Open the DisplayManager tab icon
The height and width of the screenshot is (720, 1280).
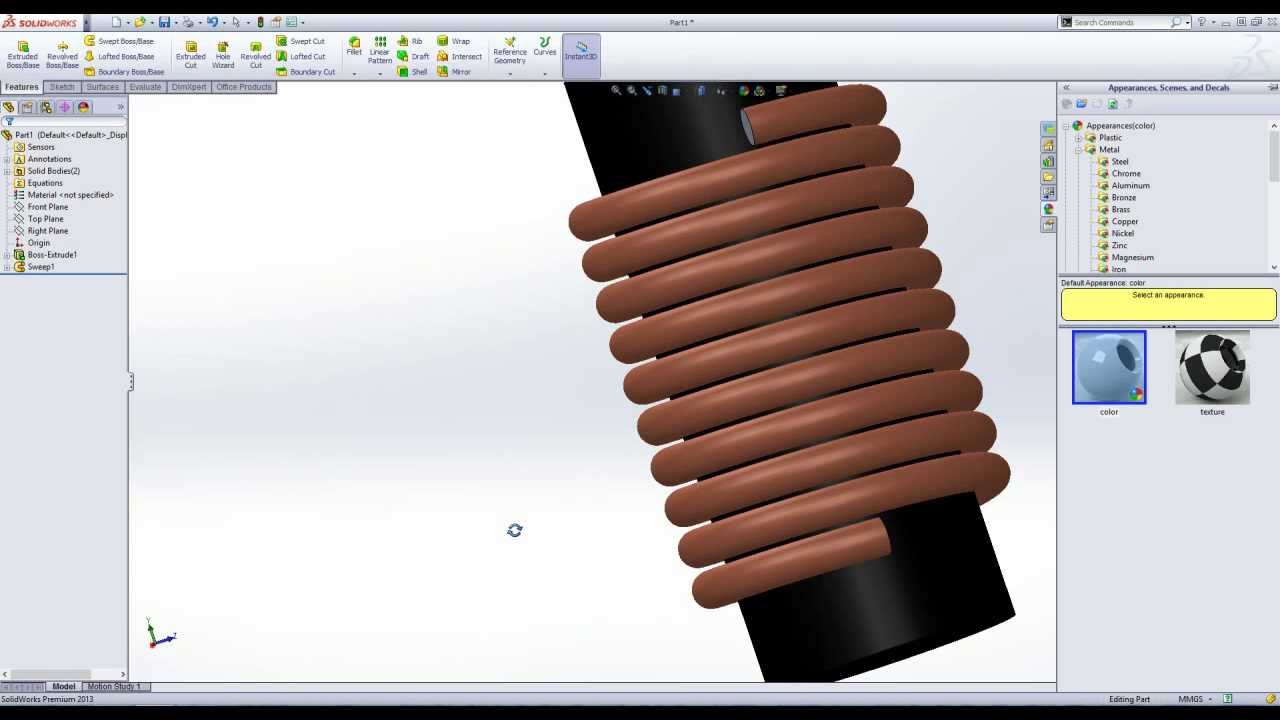coord(83,107)
